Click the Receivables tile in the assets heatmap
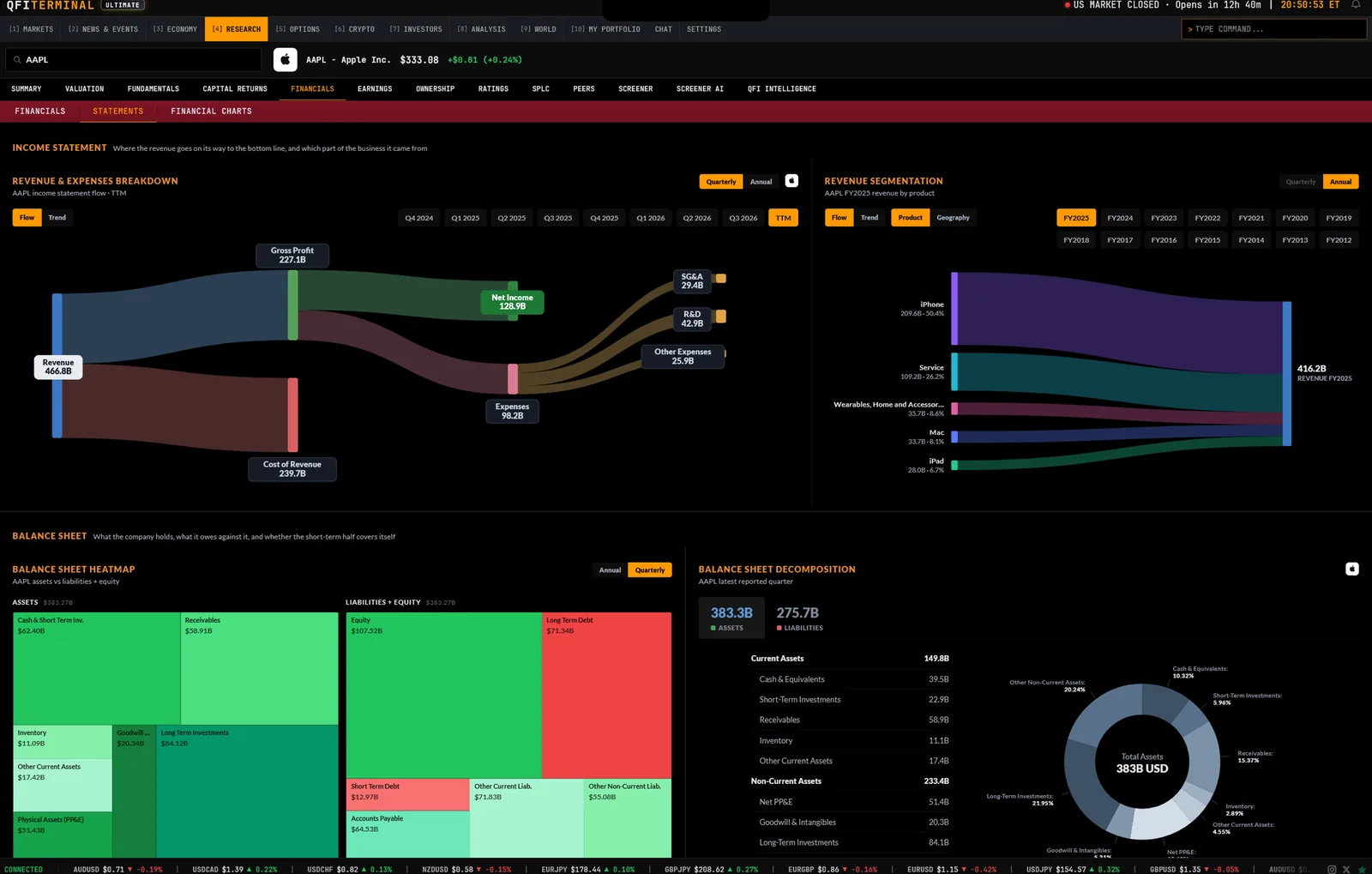This screenshot has height=874, width=1372. 260,669
